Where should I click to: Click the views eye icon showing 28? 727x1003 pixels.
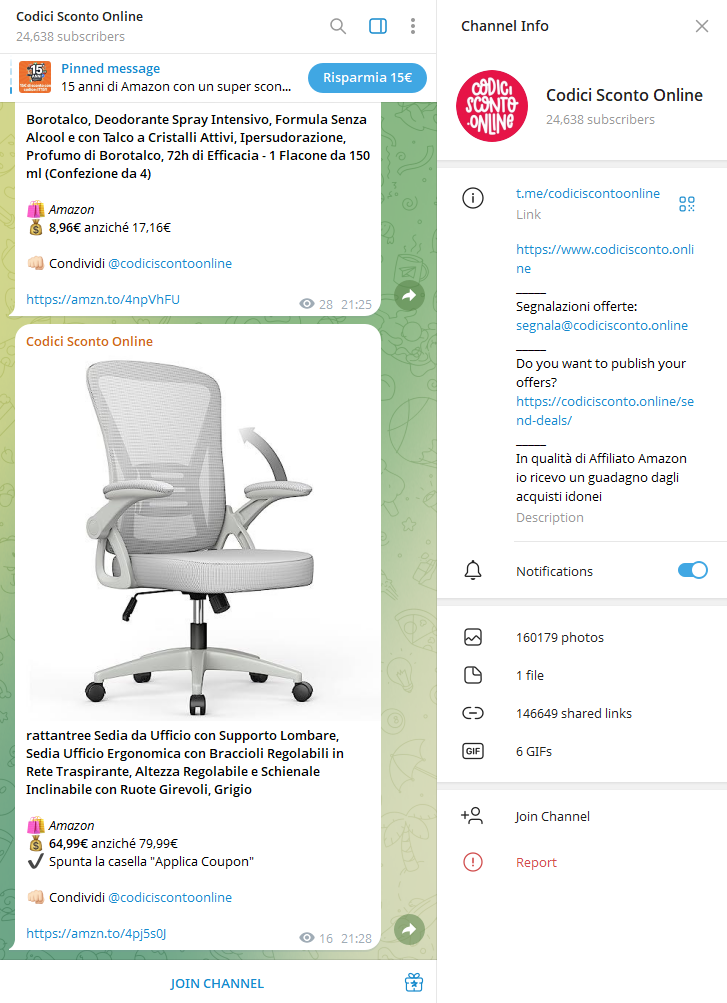click(307, 304)
